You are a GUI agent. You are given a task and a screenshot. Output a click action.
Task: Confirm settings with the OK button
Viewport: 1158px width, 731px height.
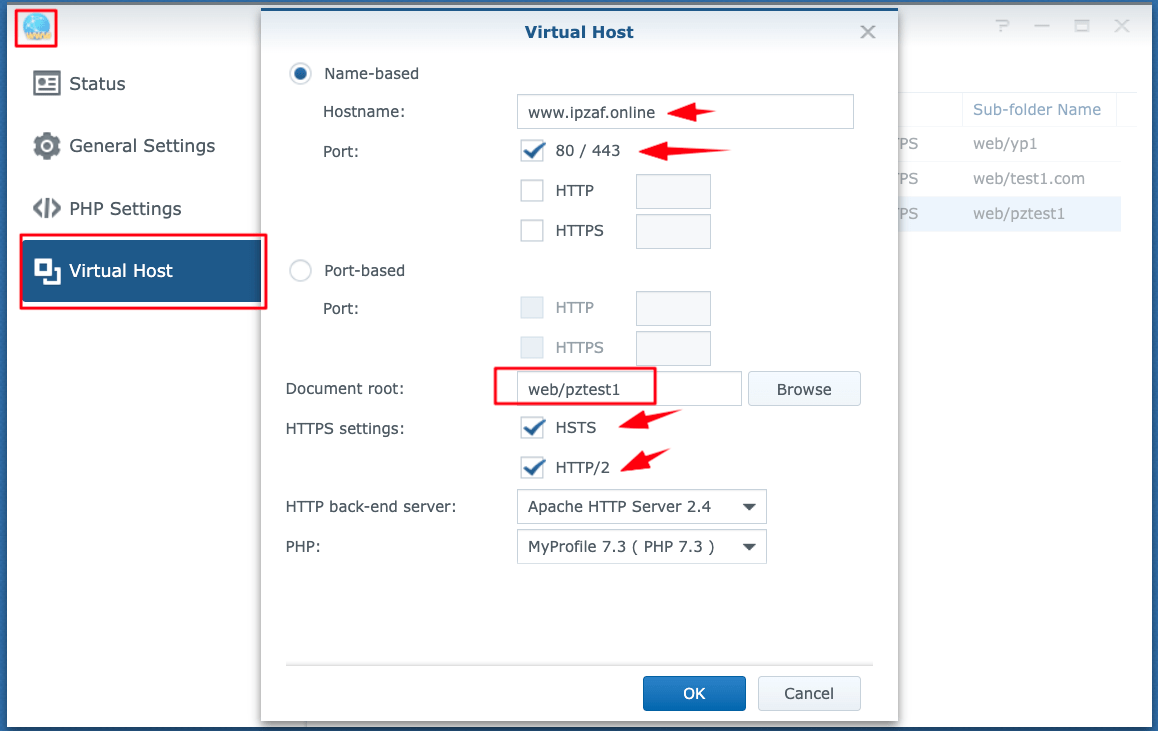[694, 693]
